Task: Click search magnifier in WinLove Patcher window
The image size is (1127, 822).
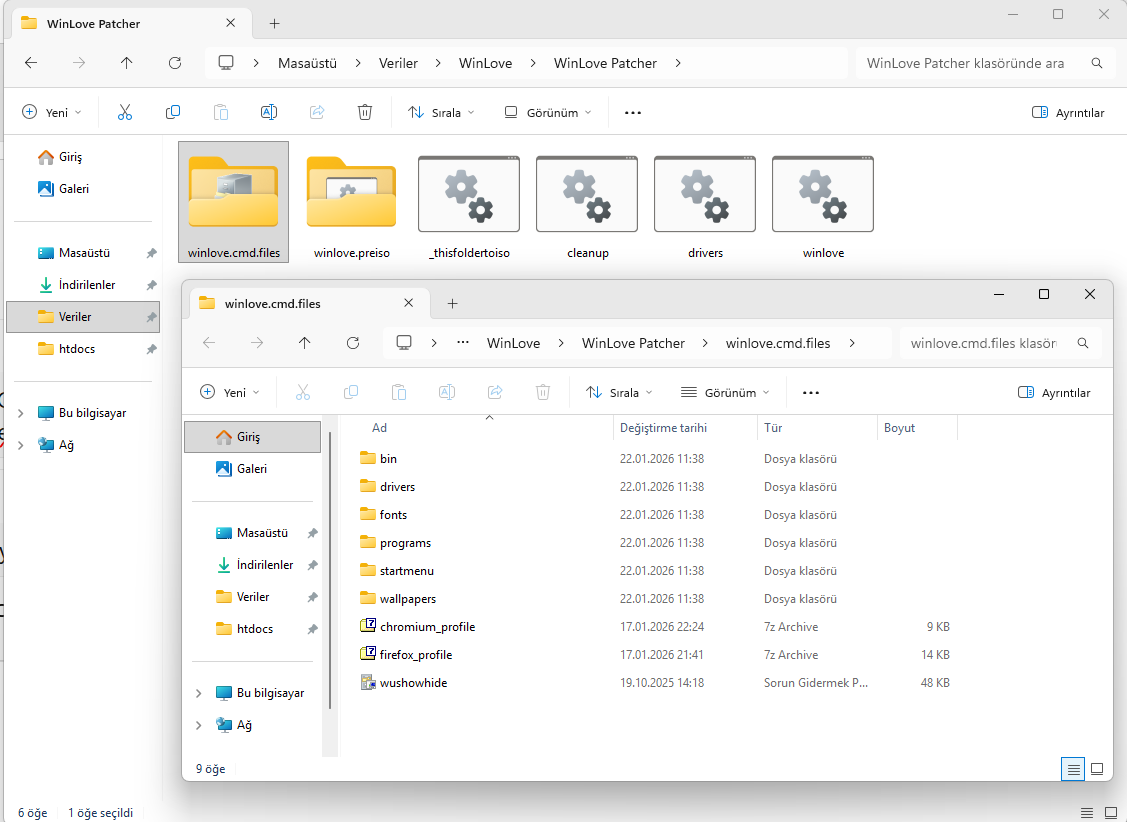Action: pyautogui.click(x=1097, y=63)
